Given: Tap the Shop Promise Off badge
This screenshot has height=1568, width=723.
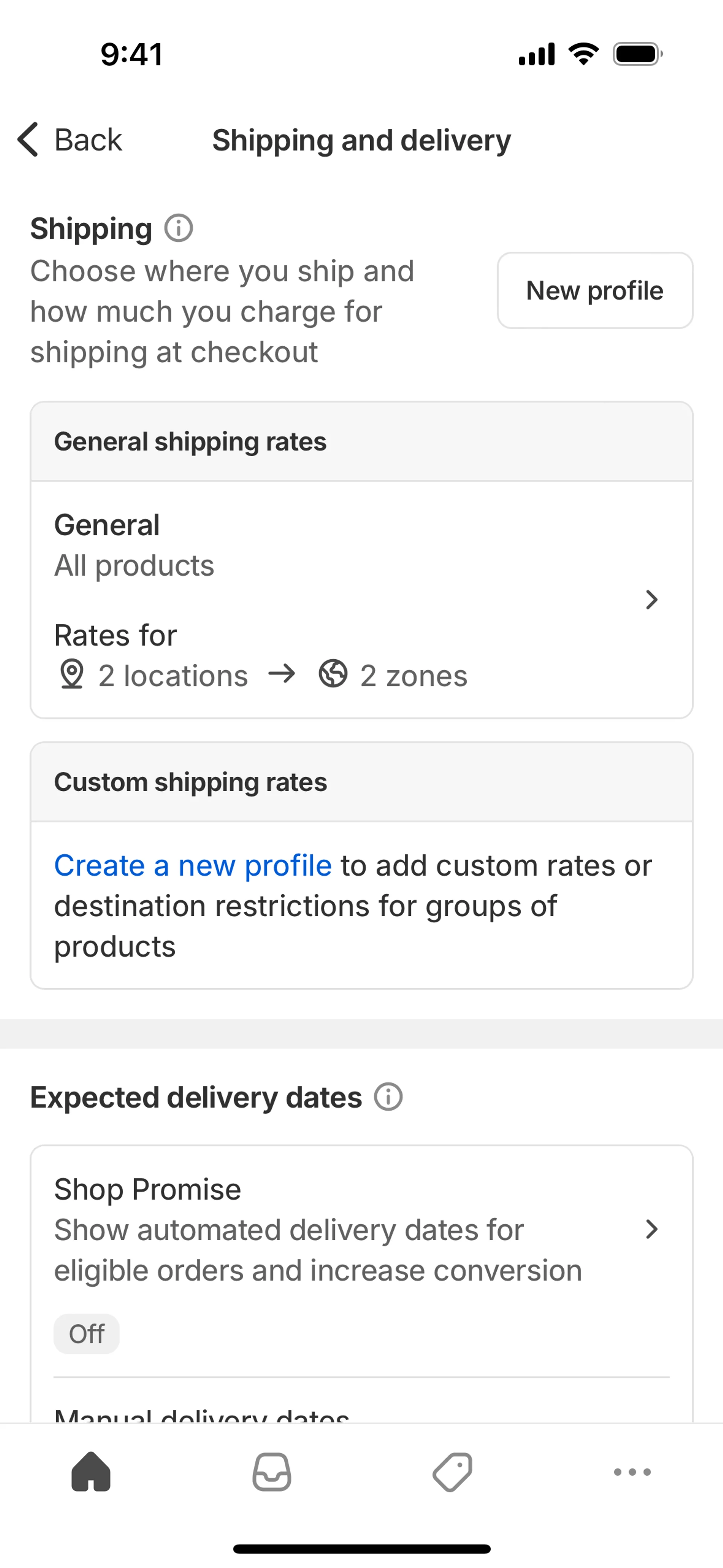Looking at the screenshot, I should tap(86, 1334).
